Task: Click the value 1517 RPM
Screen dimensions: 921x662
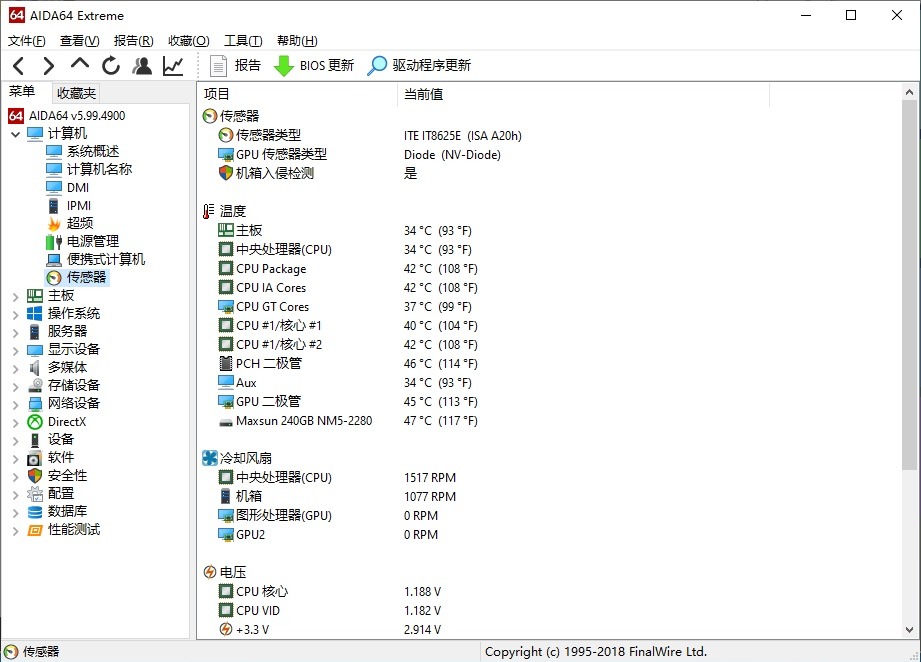Action: pos(430,478)
